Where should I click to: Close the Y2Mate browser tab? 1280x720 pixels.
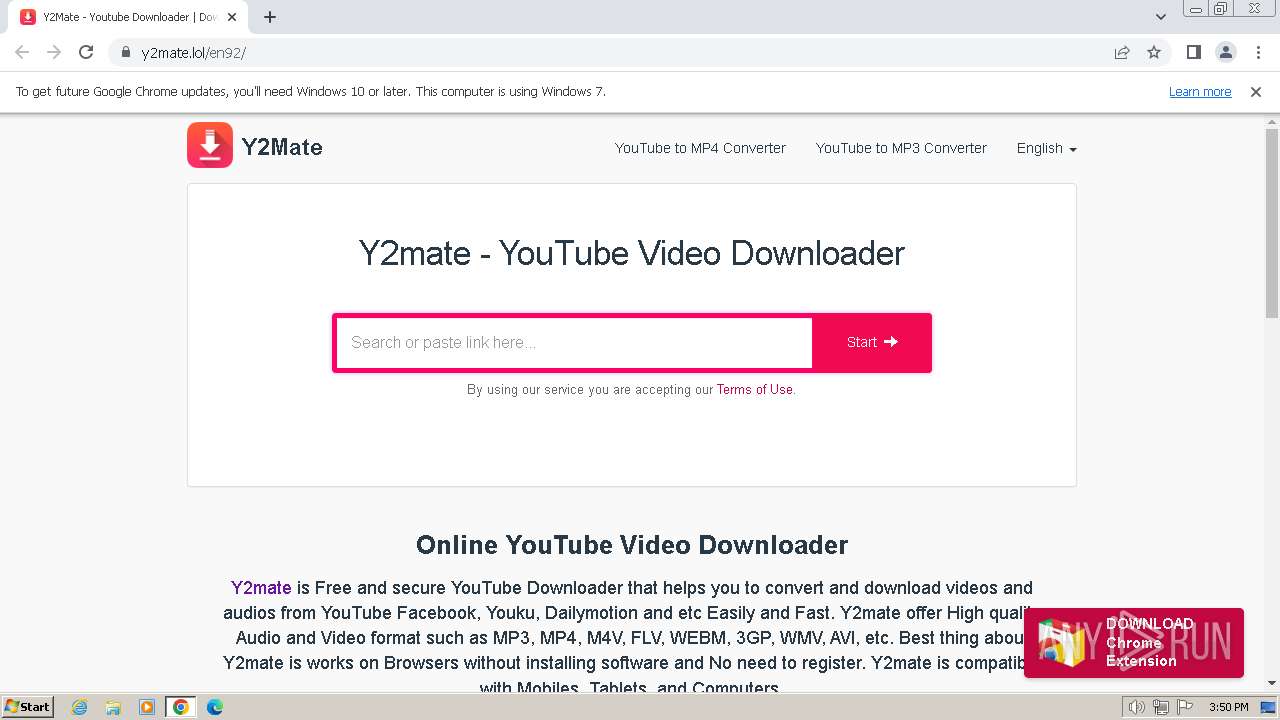click(x=232, y=17)
